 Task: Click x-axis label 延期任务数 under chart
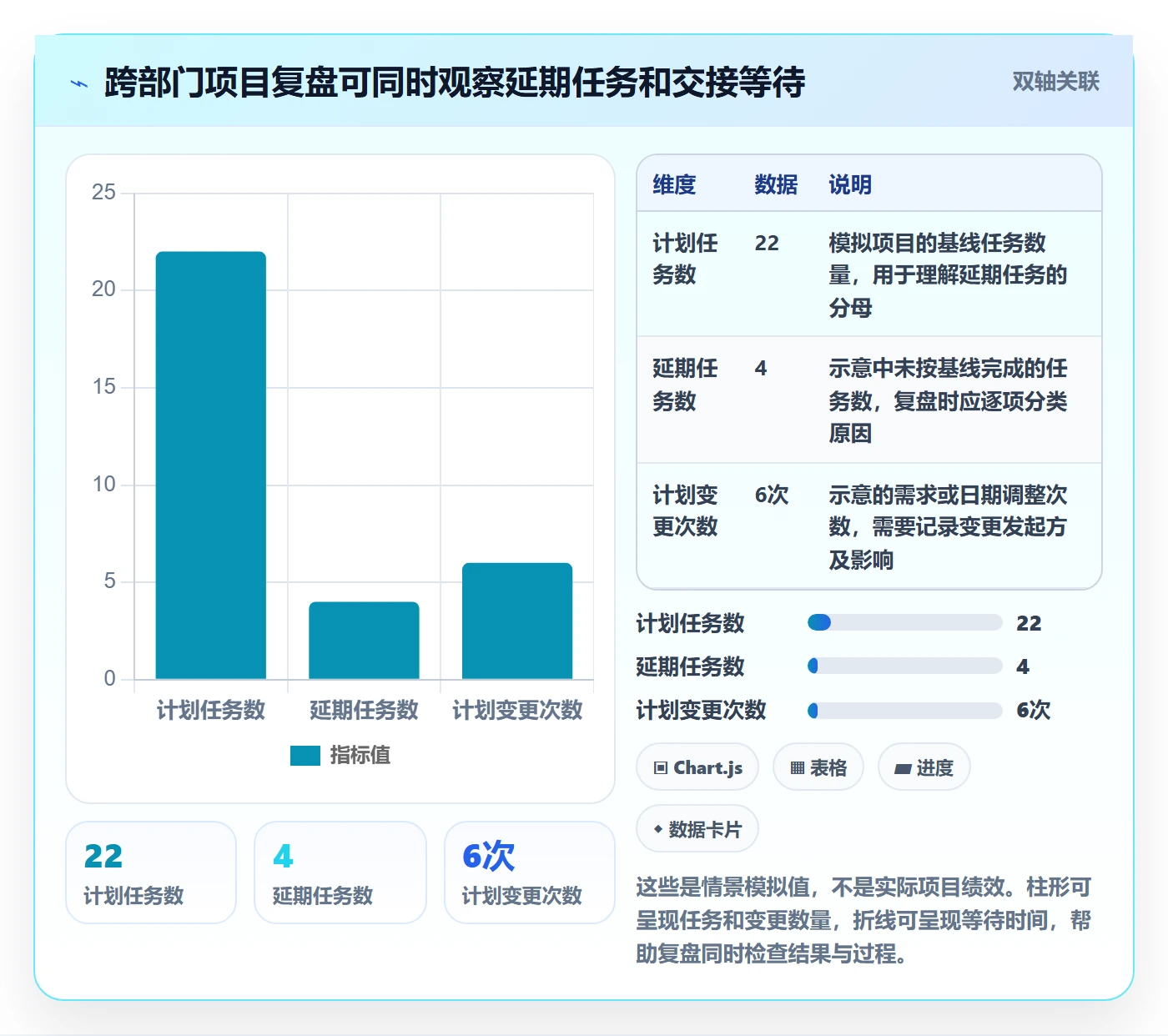point(364,710)
